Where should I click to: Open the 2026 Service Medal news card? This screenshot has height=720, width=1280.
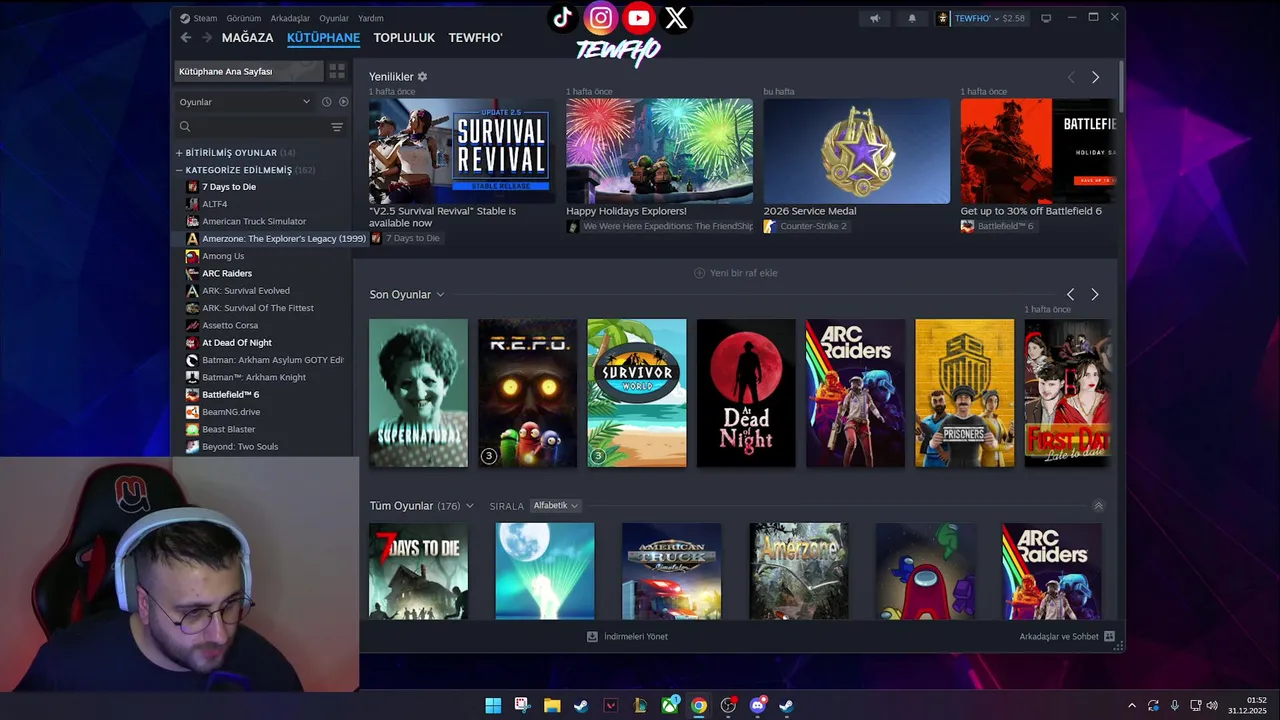tap(857, 151)
